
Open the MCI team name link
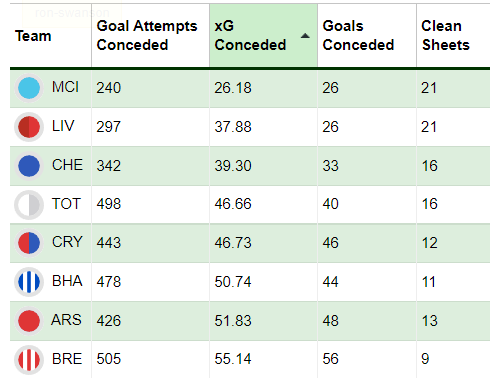(65, 87)
